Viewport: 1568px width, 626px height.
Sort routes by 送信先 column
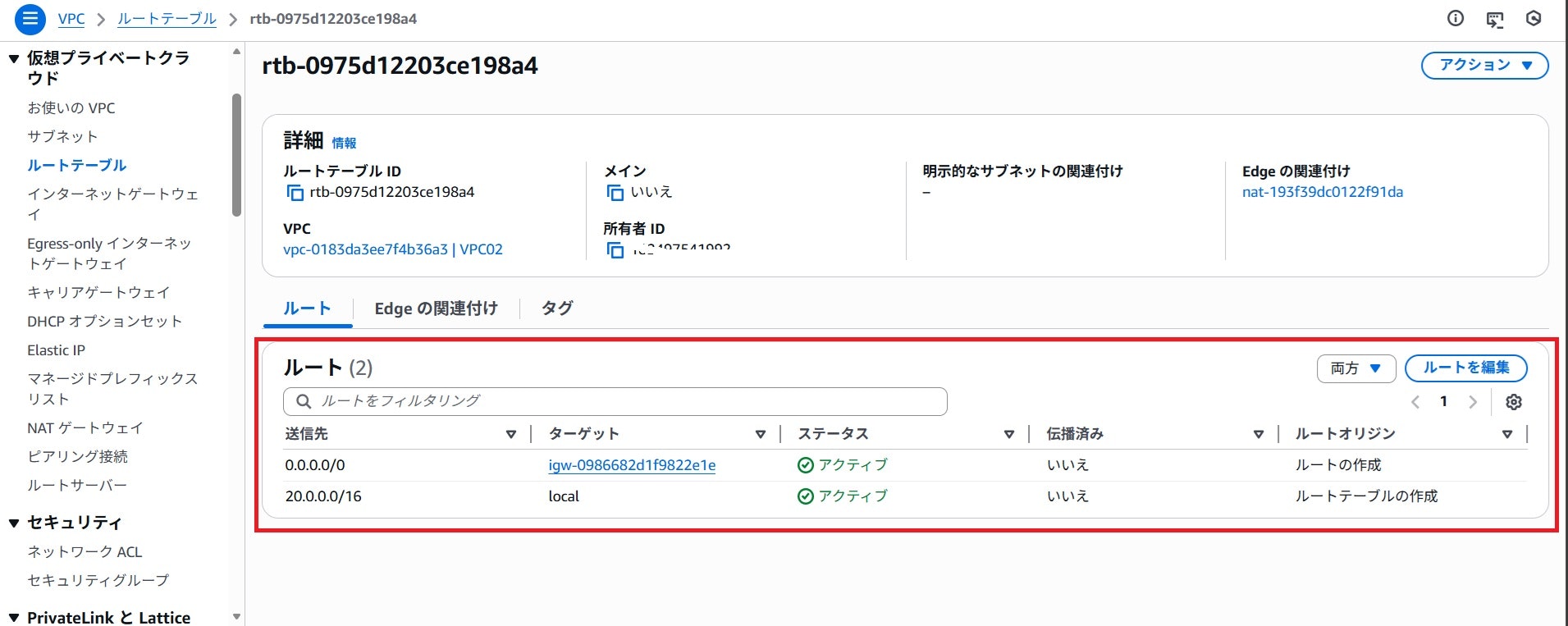510,434
